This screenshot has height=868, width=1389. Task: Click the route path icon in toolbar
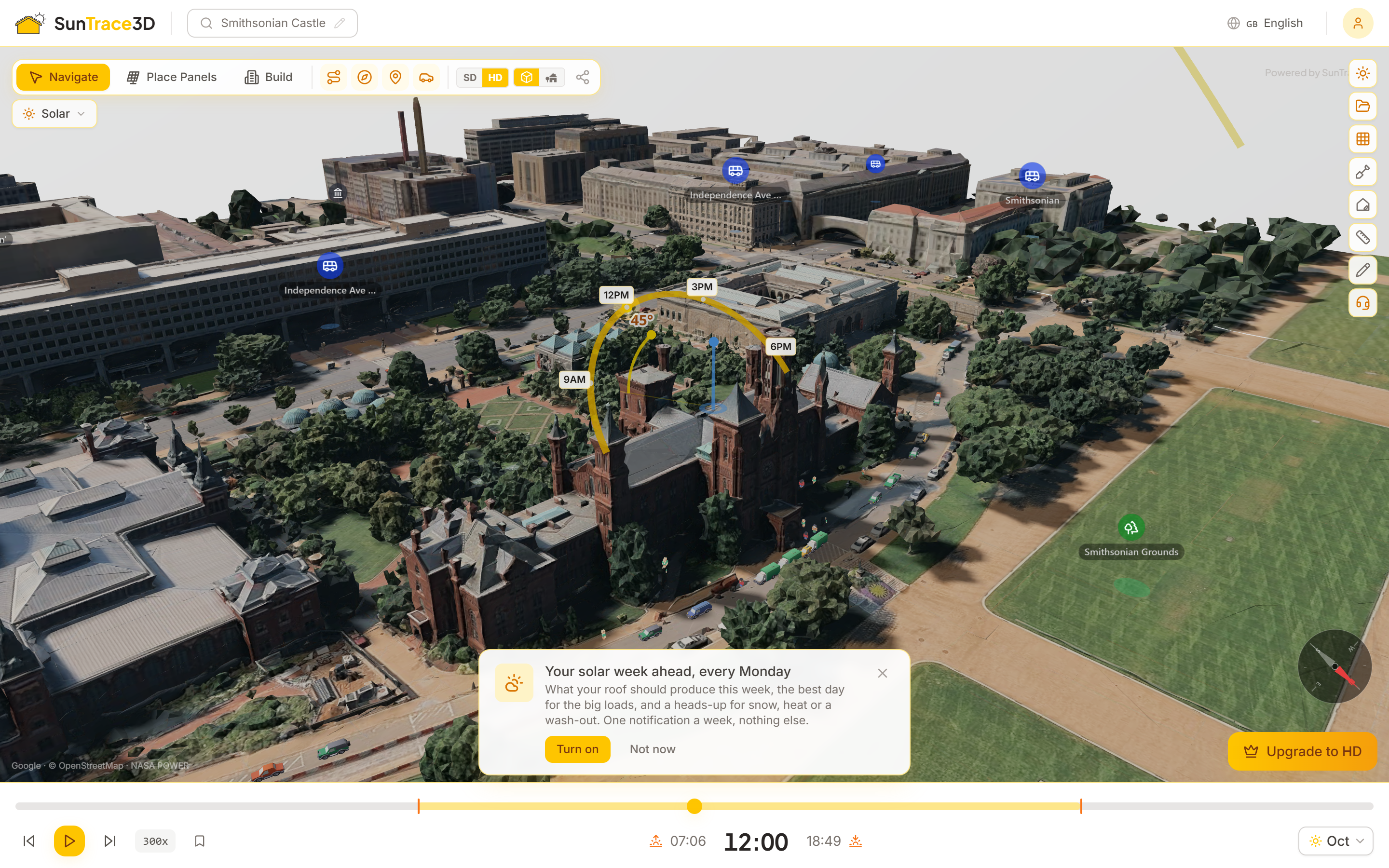pyautogui.click(x=333, y=77)
